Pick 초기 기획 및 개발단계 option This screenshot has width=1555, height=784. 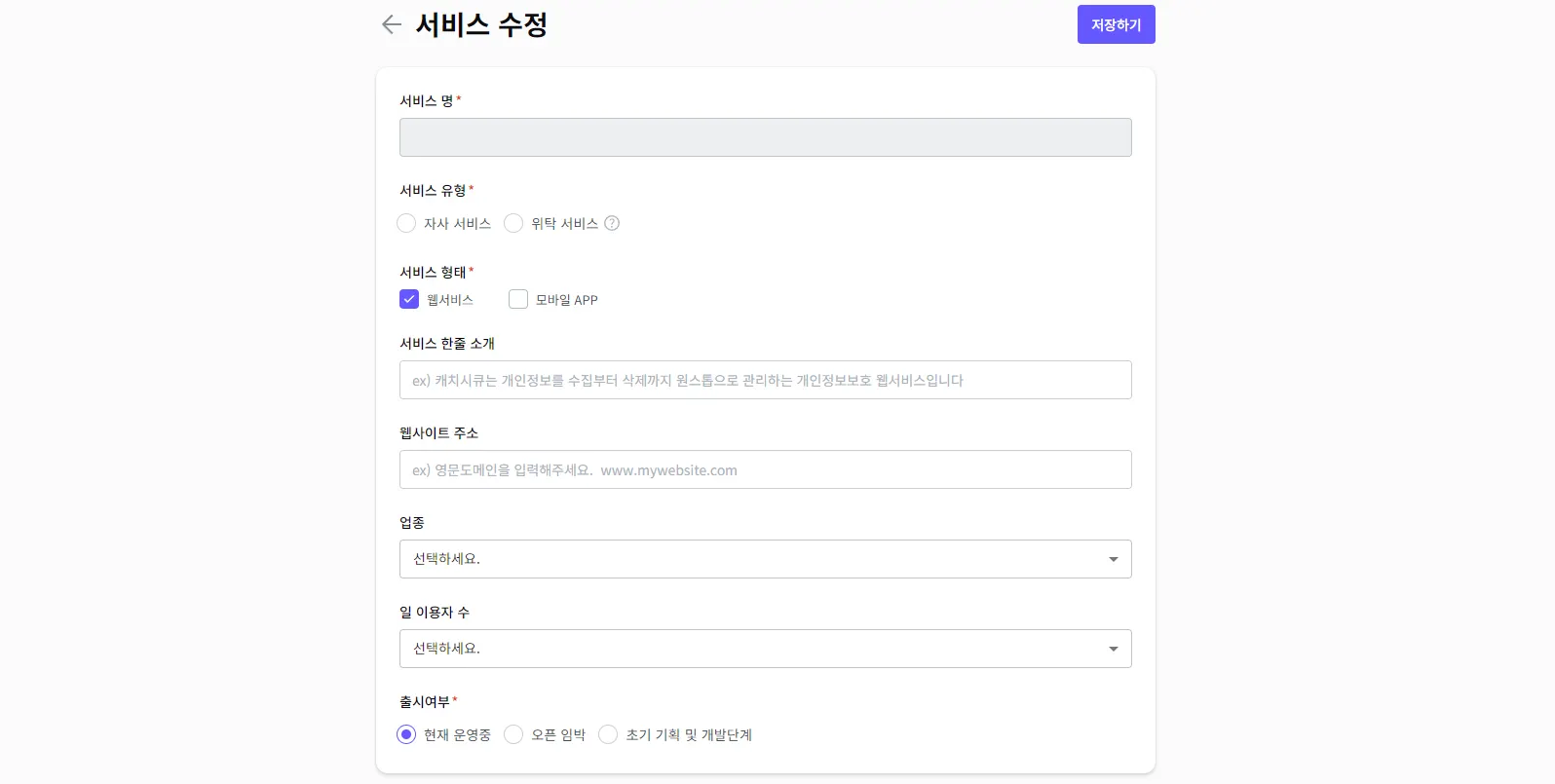(x=608, y=734)
